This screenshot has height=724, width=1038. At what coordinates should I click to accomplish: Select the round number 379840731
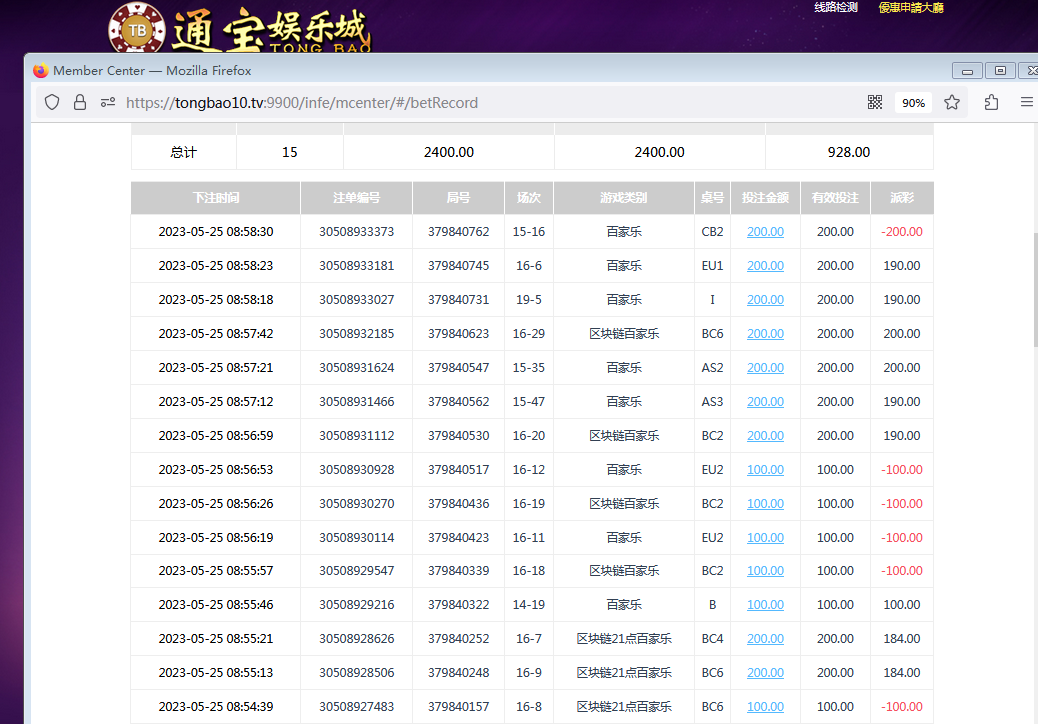click(x=459, y=300)
